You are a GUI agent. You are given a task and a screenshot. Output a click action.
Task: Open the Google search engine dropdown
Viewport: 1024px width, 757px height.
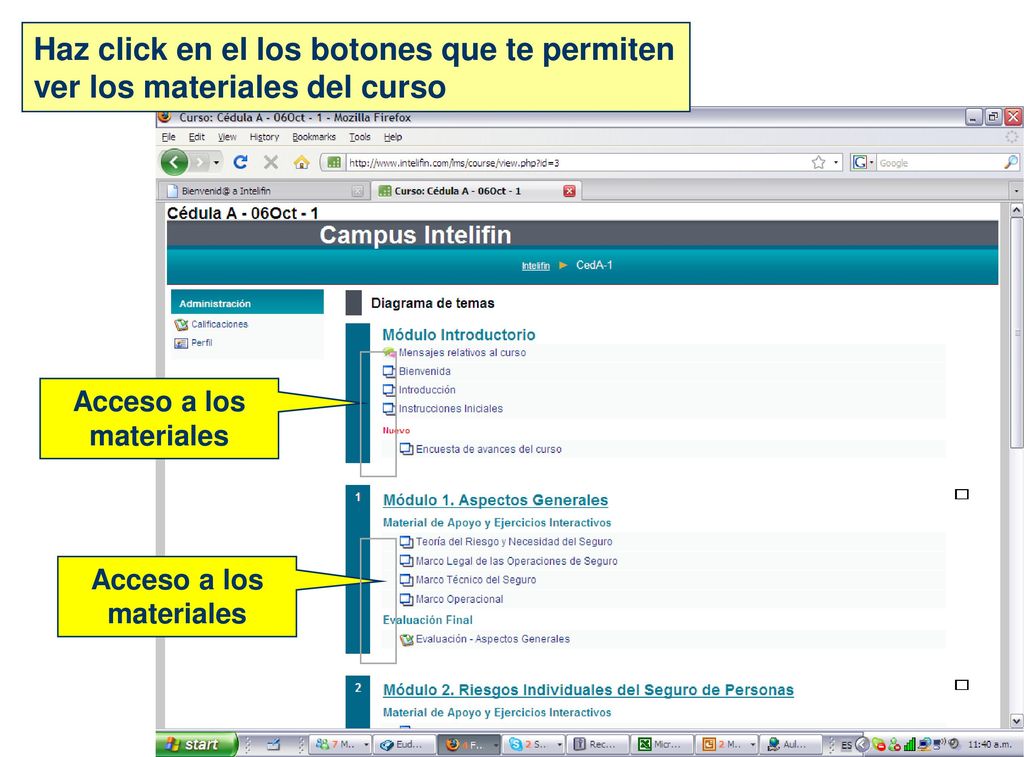(871, 163)
